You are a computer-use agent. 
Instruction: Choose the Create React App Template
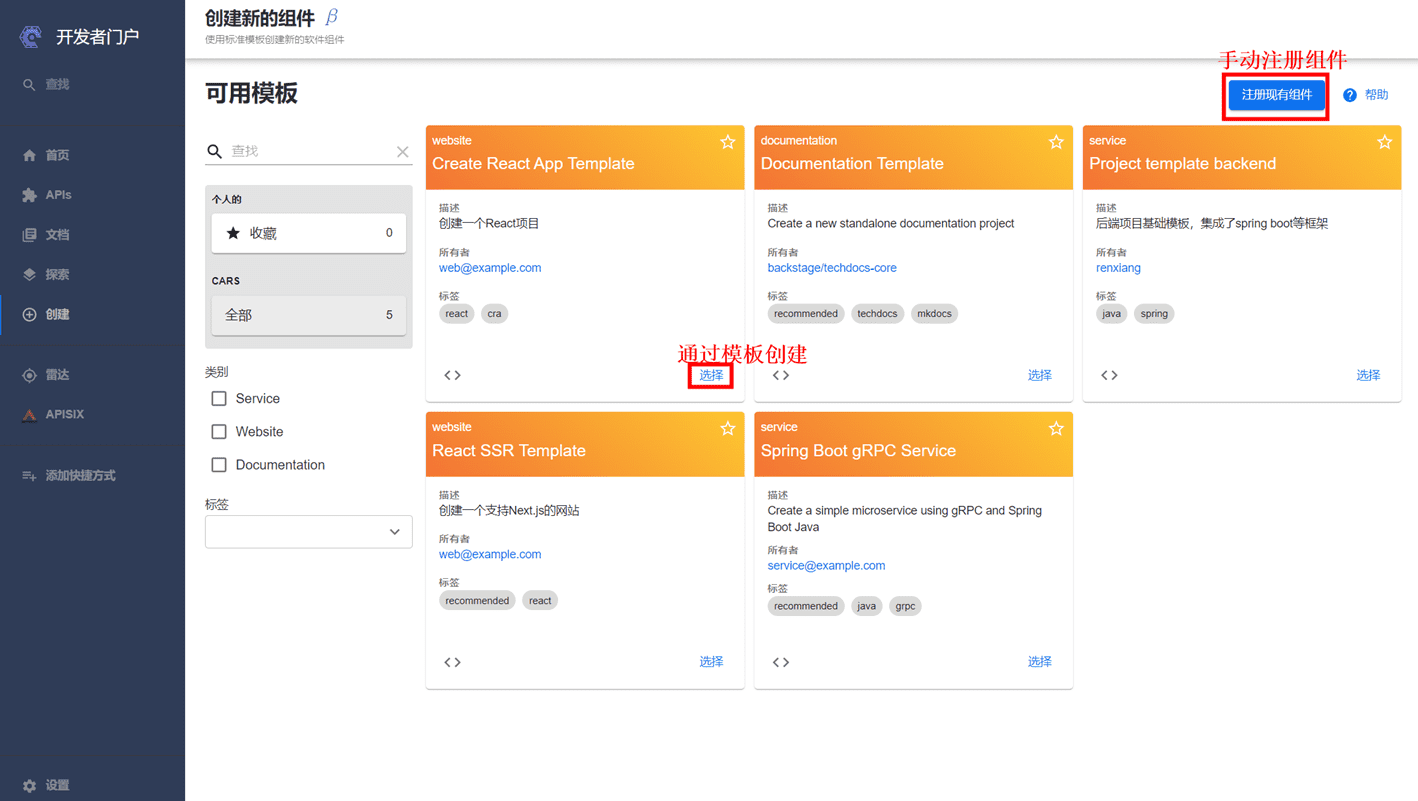pos(711,375)
